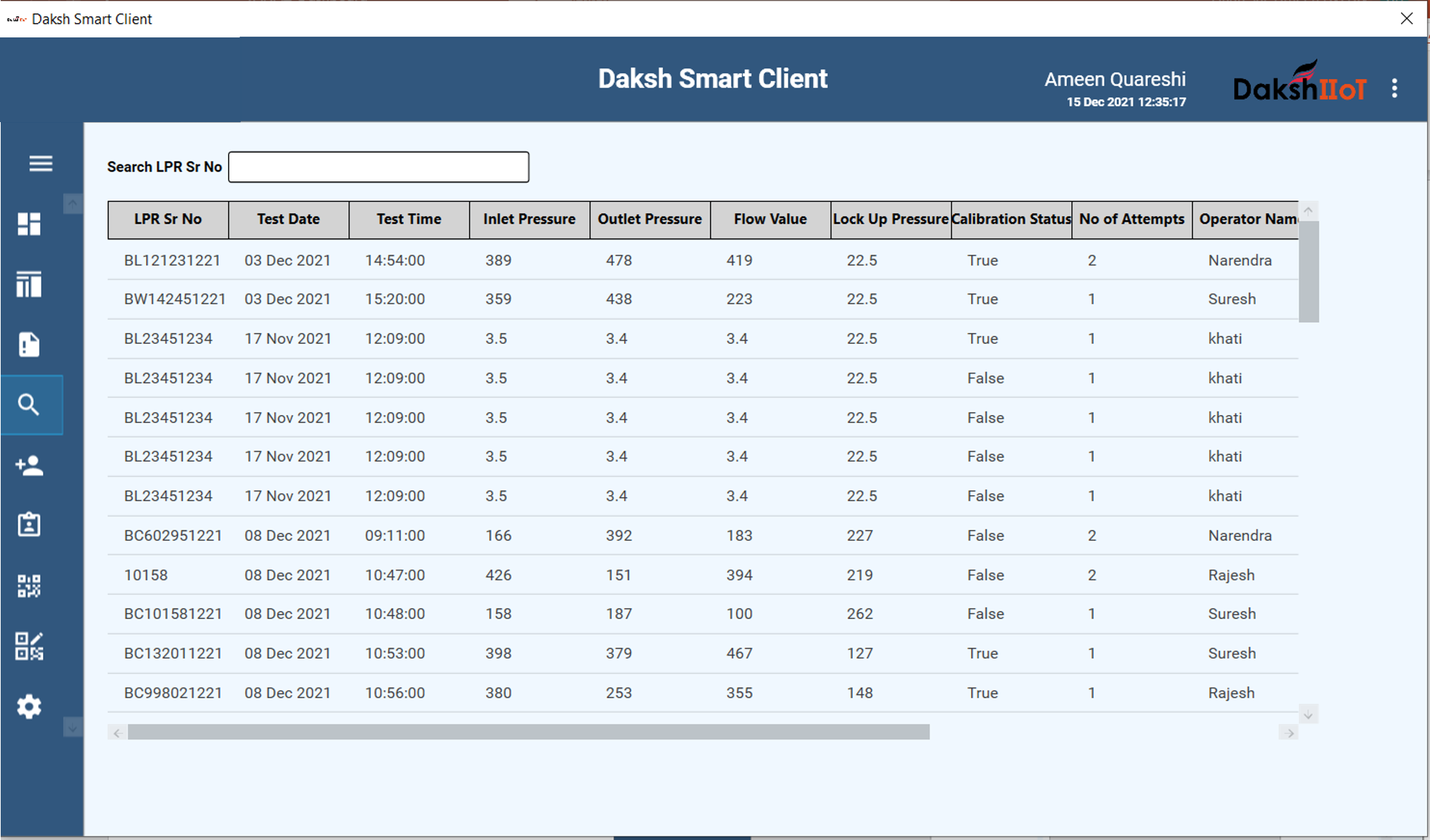Click the Test Date column header

coord(288,220)
